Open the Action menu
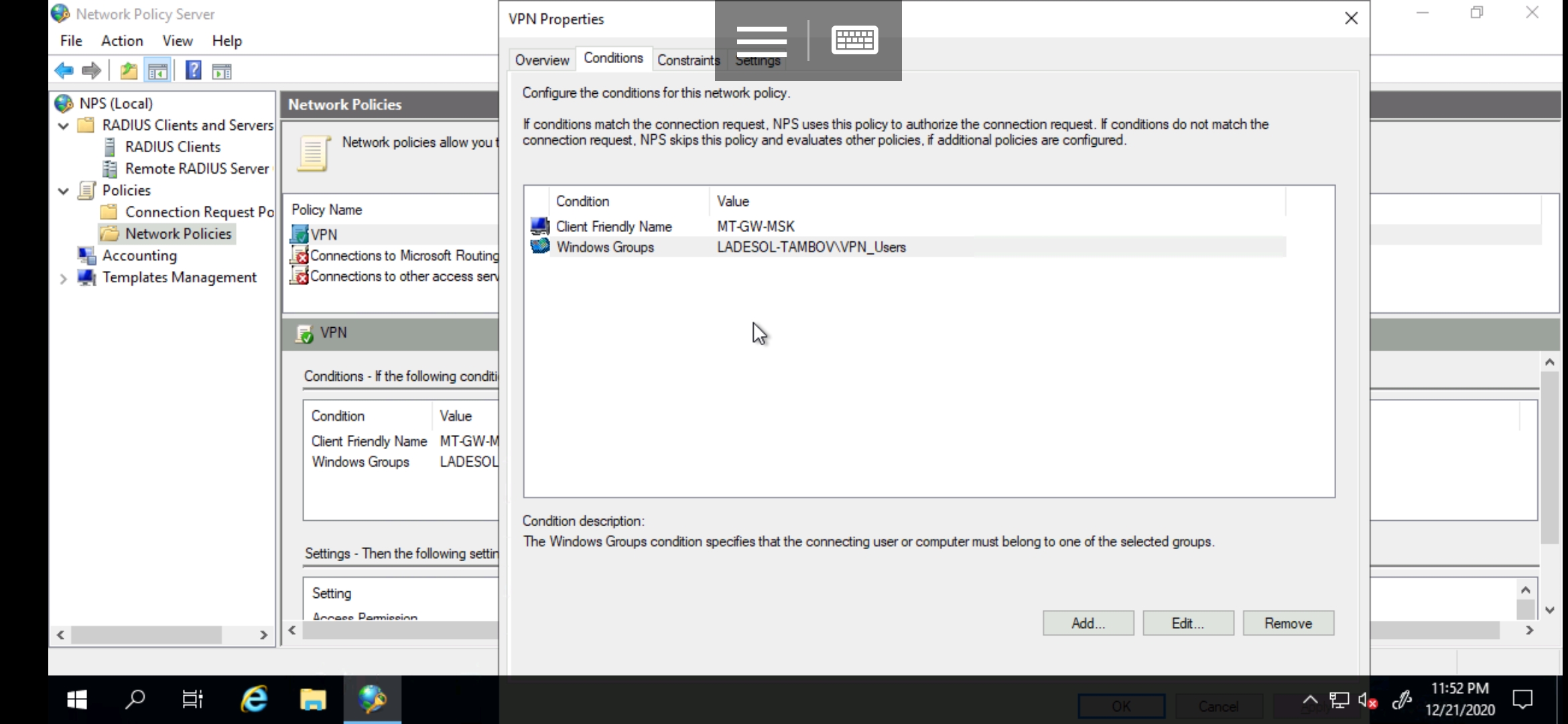 coord(122,41)
